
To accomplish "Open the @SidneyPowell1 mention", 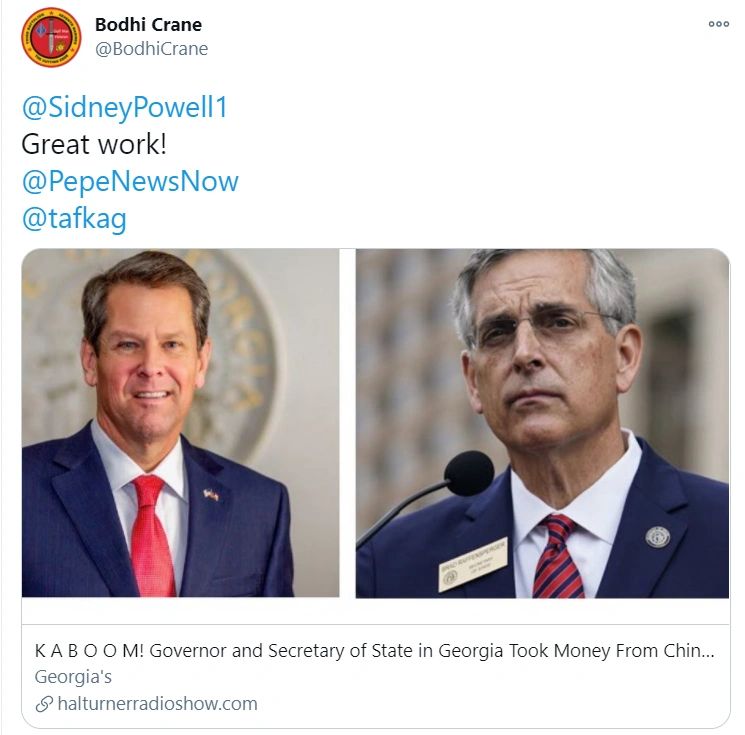I will coord(124,107).
